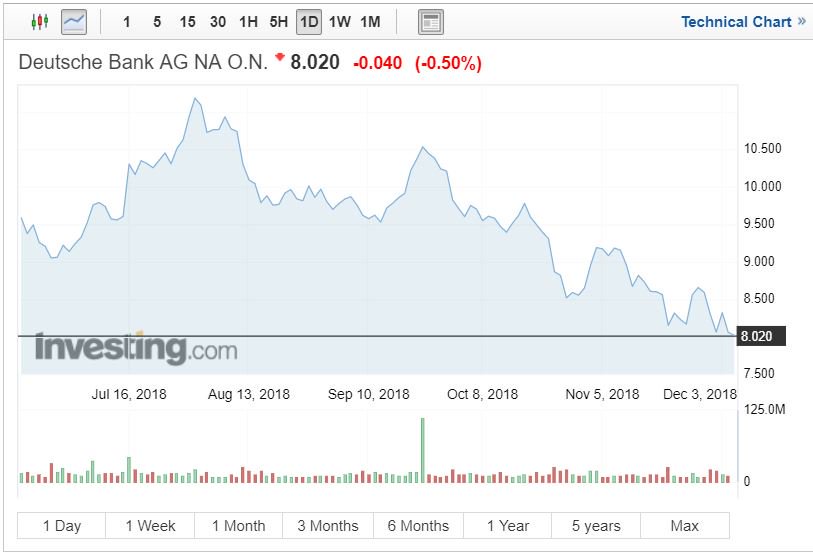Viewport: 813px width, 559px height.
Task: Select the 1W interval
Action: click(x=340, y=22)
